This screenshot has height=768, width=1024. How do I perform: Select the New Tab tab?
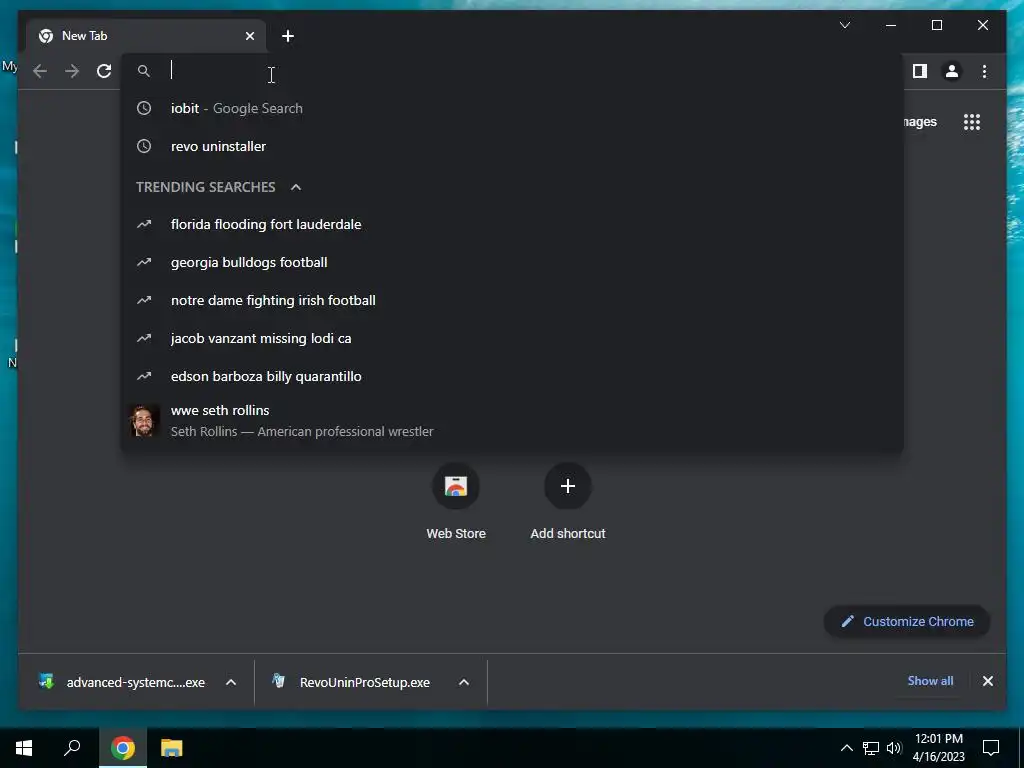(146, 36)
